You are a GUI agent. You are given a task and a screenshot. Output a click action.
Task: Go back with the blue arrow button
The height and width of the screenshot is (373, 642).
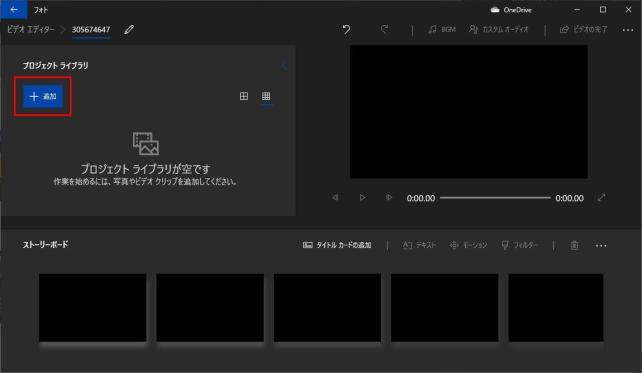14,9
